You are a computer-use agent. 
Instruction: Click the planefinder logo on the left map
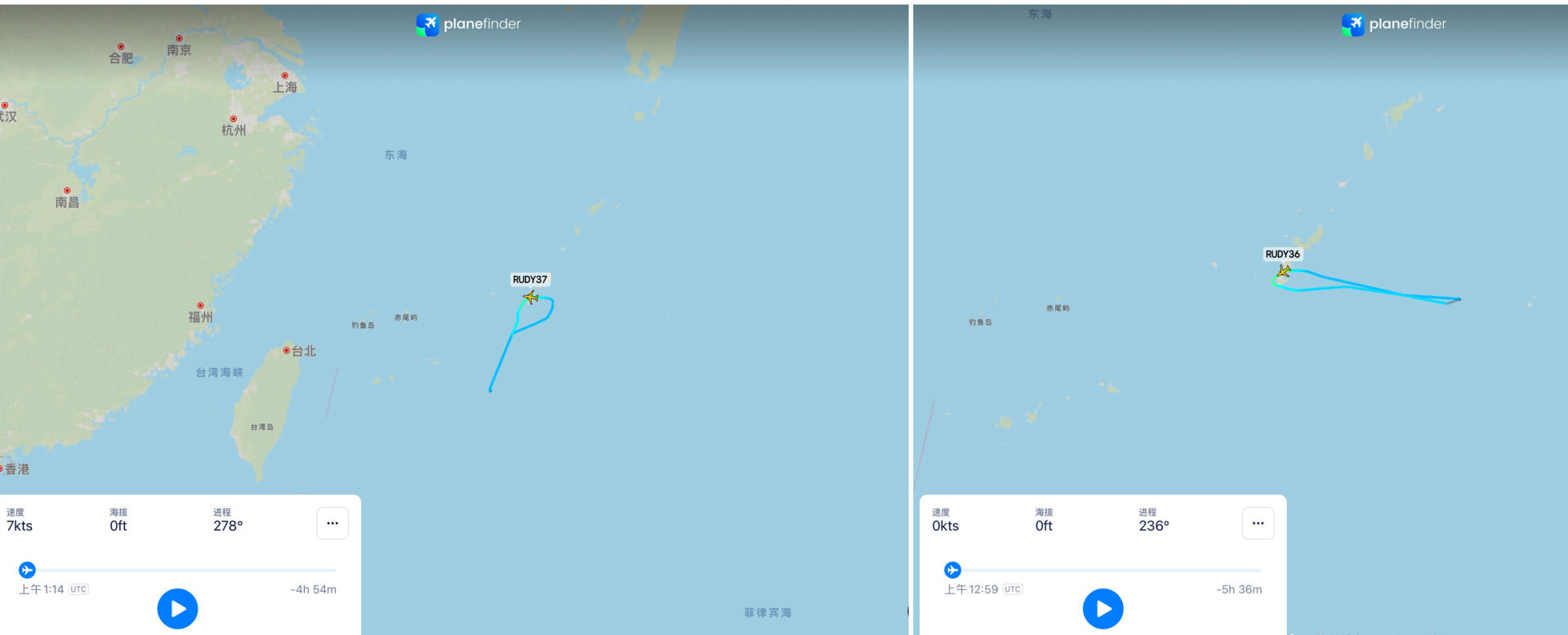click(x=468, y=24)
